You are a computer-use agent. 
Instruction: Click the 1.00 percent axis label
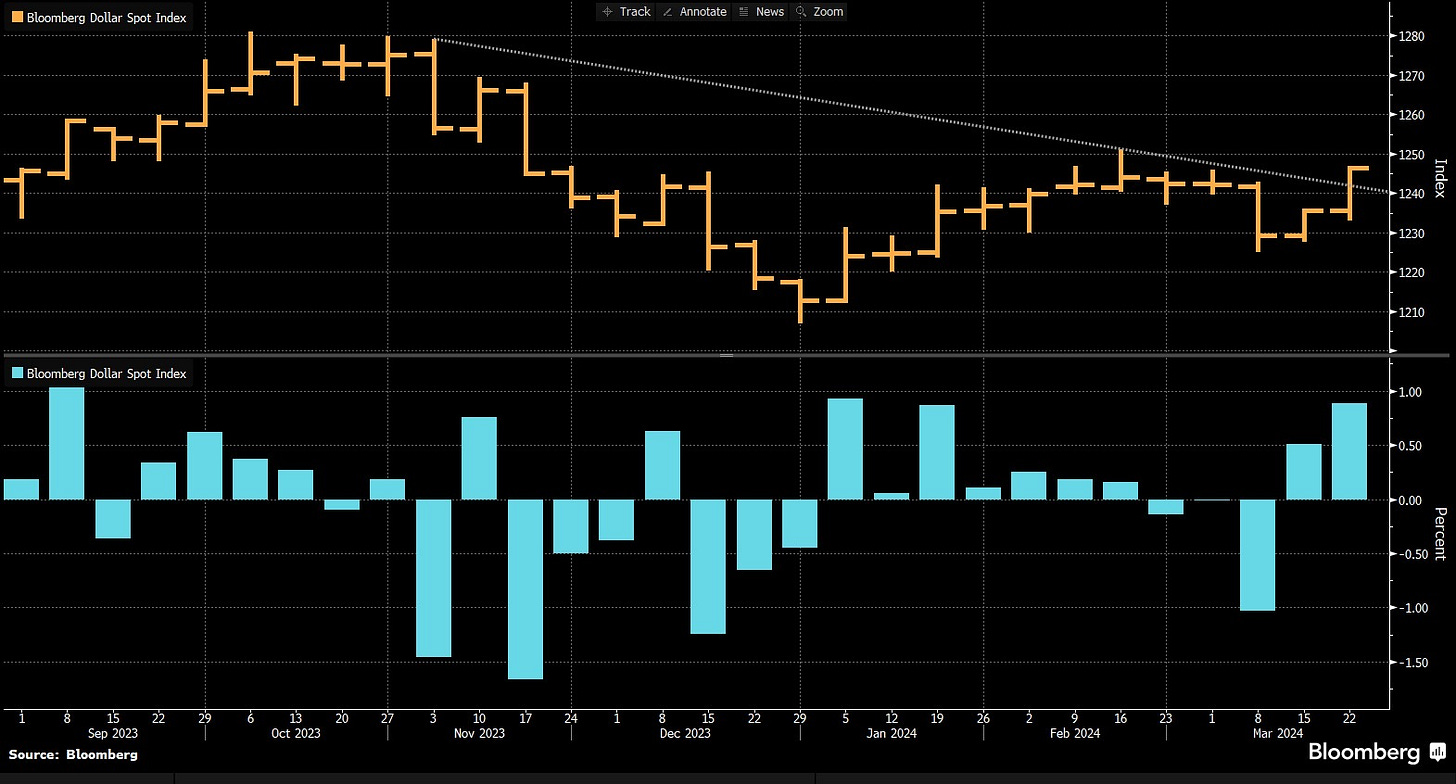(x=1410, y=392)
